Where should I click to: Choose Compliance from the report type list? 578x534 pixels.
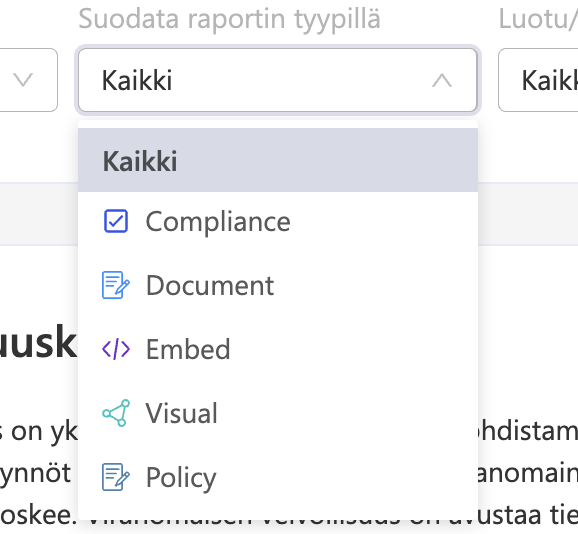click(278, 221)
